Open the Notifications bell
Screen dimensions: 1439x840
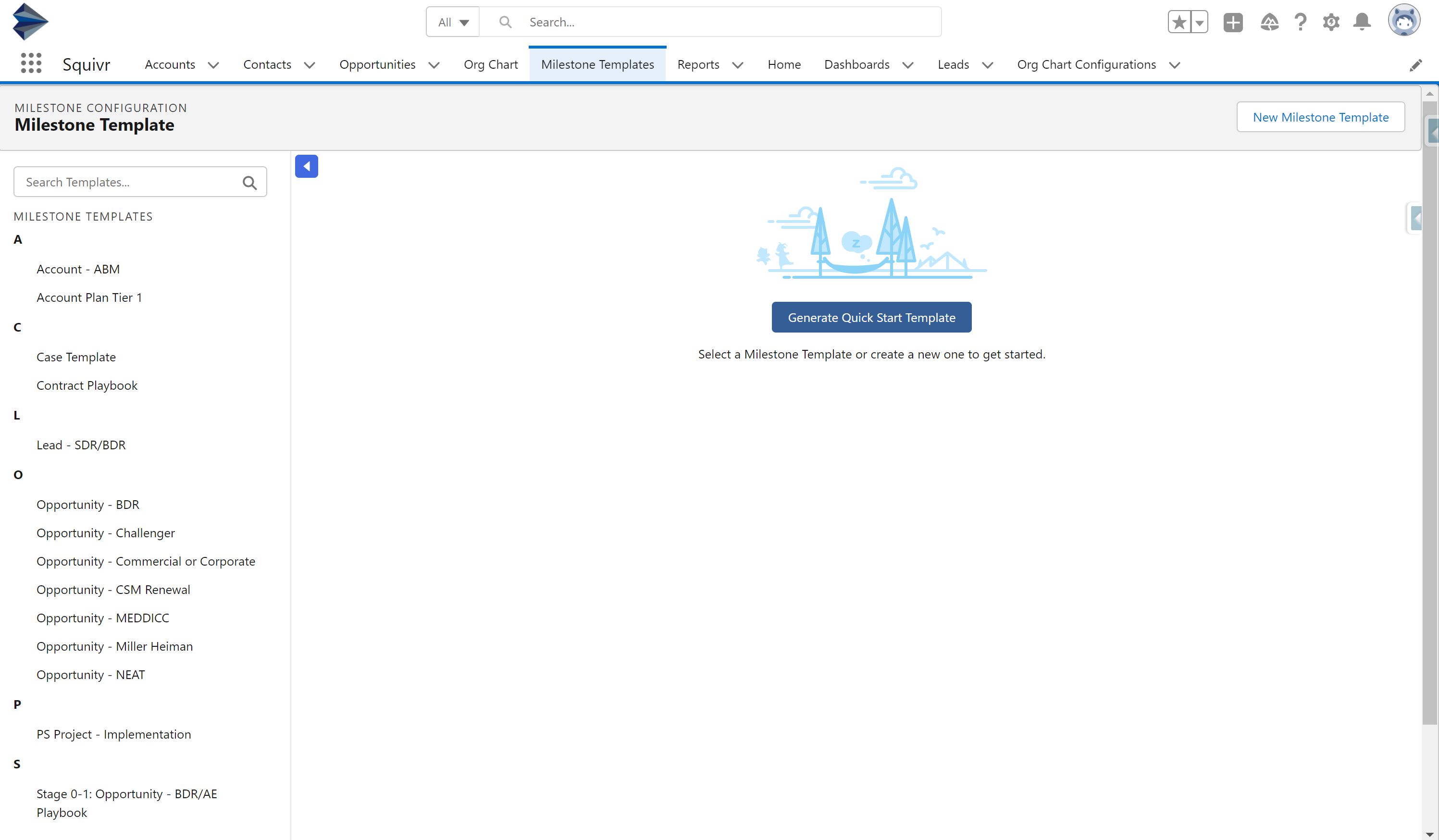[1362, 22]
